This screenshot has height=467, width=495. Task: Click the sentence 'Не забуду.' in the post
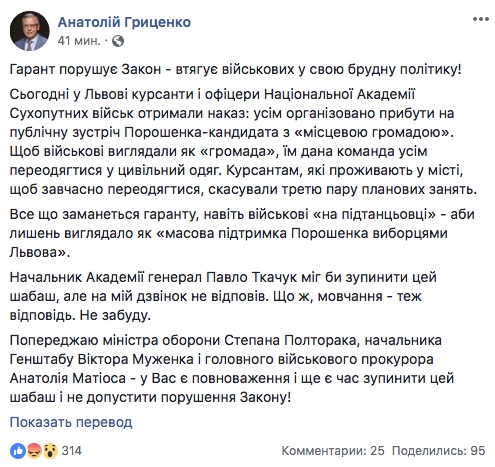[115, 315]
